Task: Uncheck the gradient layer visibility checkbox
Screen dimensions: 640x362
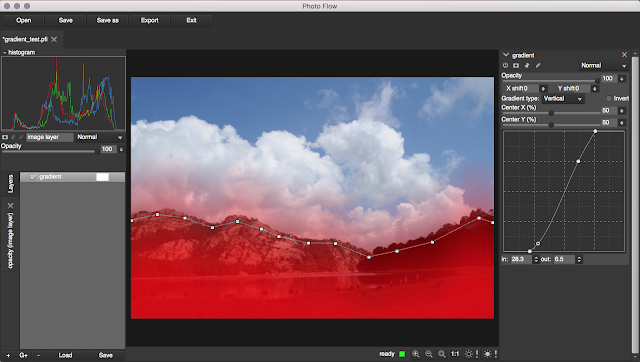Action: (33, 177)
